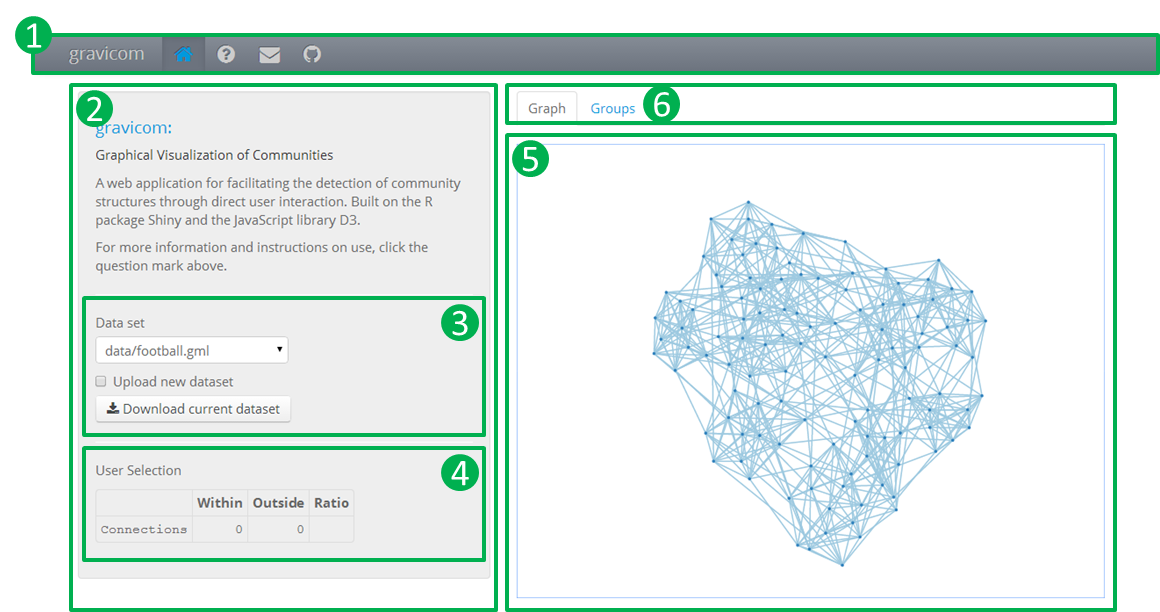Click the Outside column header
The image size is (1160, 612).
click(278, 502)
